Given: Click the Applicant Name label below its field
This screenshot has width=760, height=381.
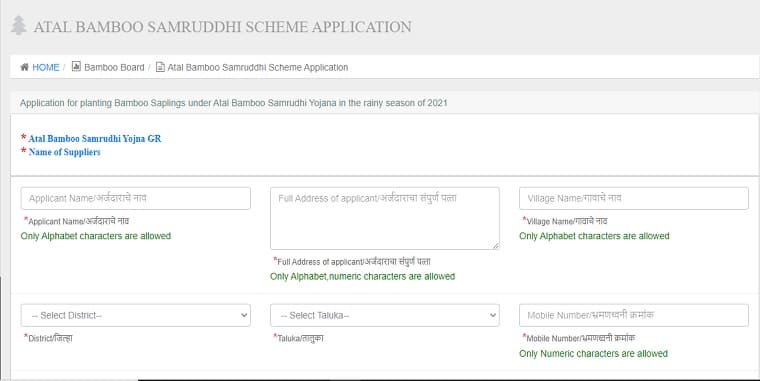Looking at the screenshot, I should pyautogui.click(x=77, y=221).
